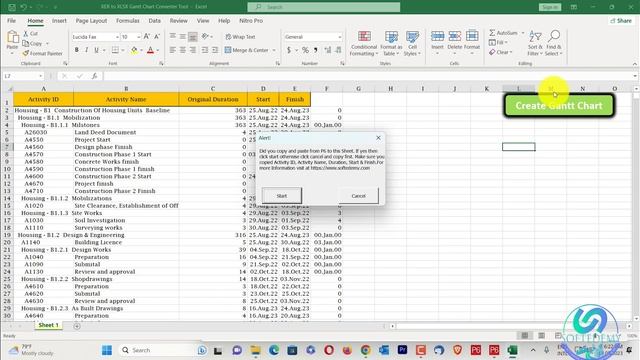
Task: Click Merge & Center
Action: tap(247, 50)
